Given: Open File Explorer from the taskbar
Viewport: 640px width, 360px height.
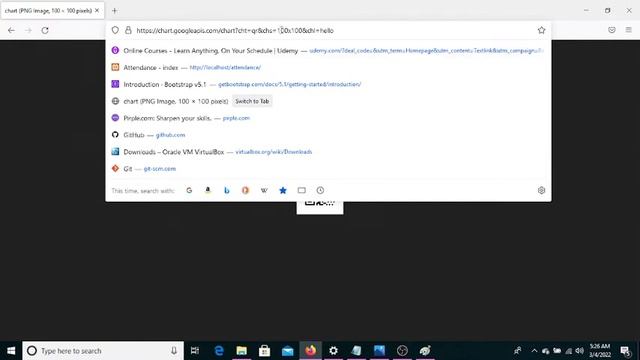Looking at the screenshot, I should point(242,351).
